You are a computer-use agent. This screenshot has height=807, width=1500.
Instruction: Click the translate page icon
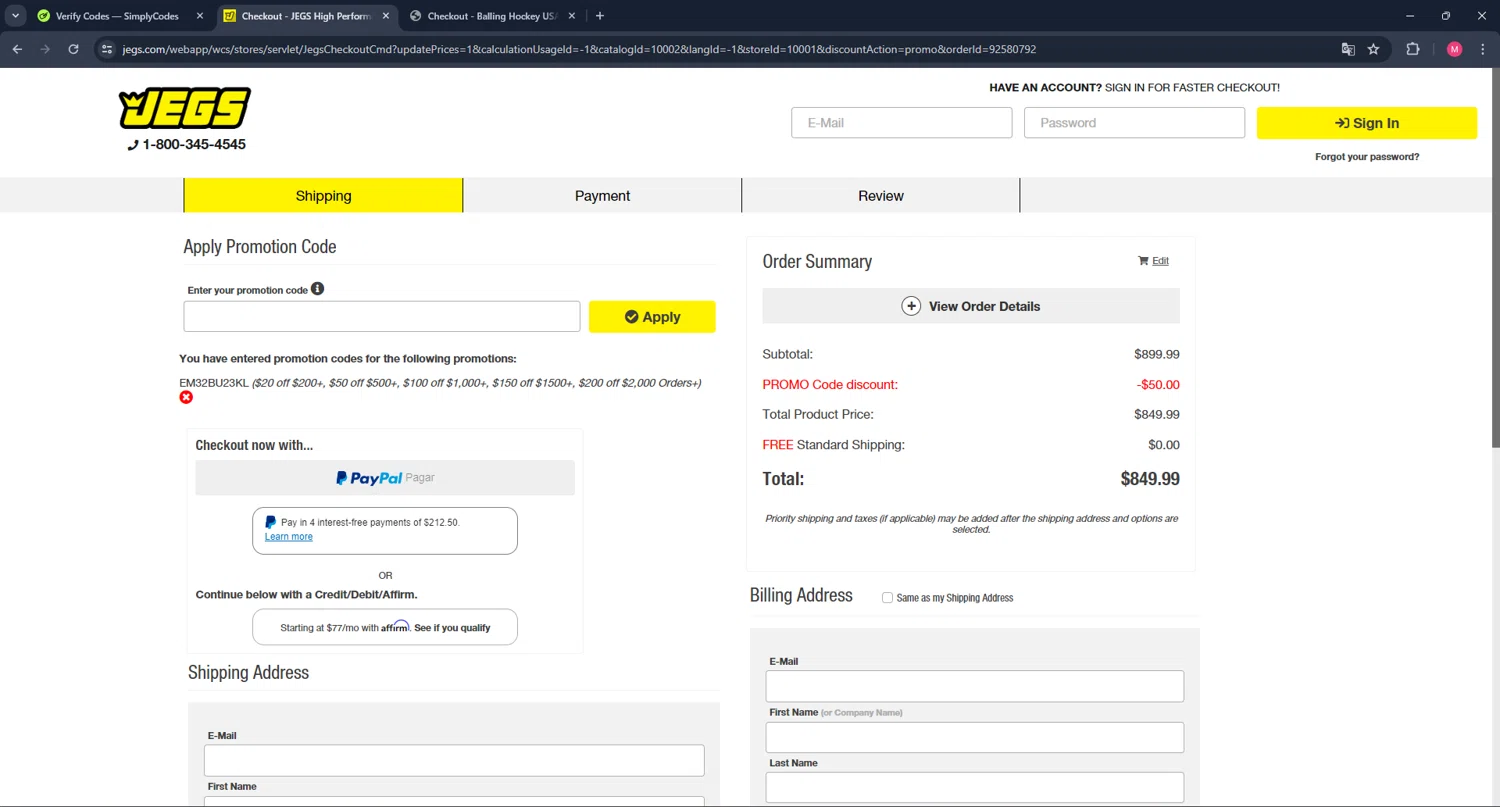pos(1348,49)
